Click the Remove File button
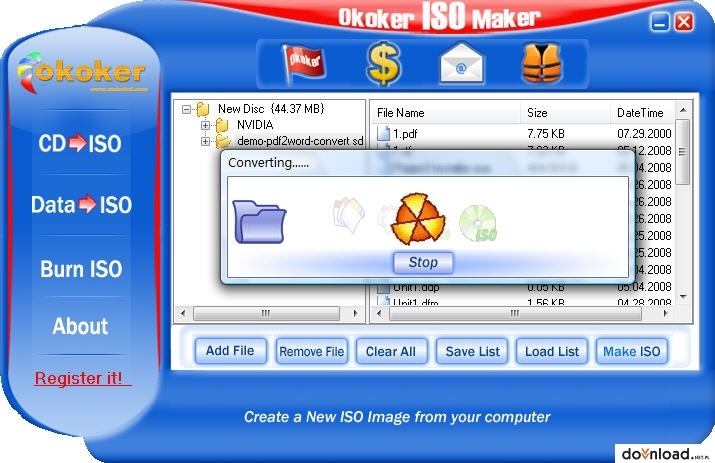 click(x=311, y=351)
